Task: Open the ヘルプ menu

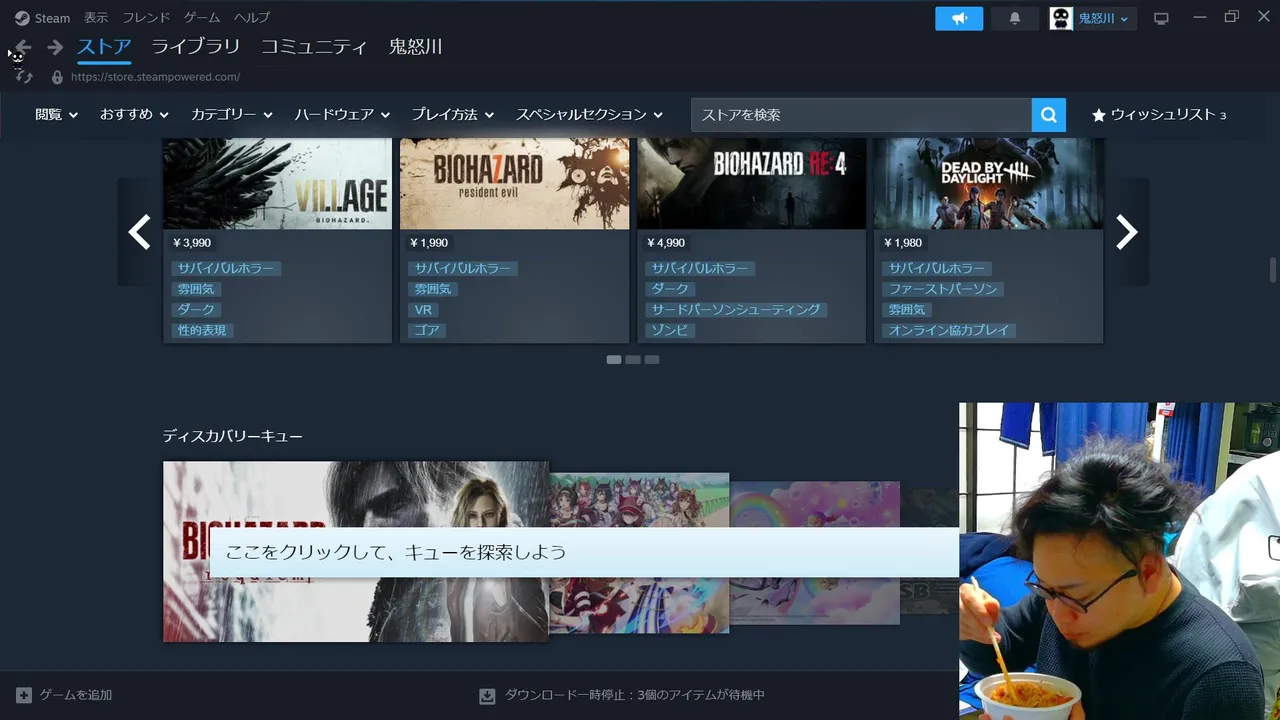Action: point(252,18)
